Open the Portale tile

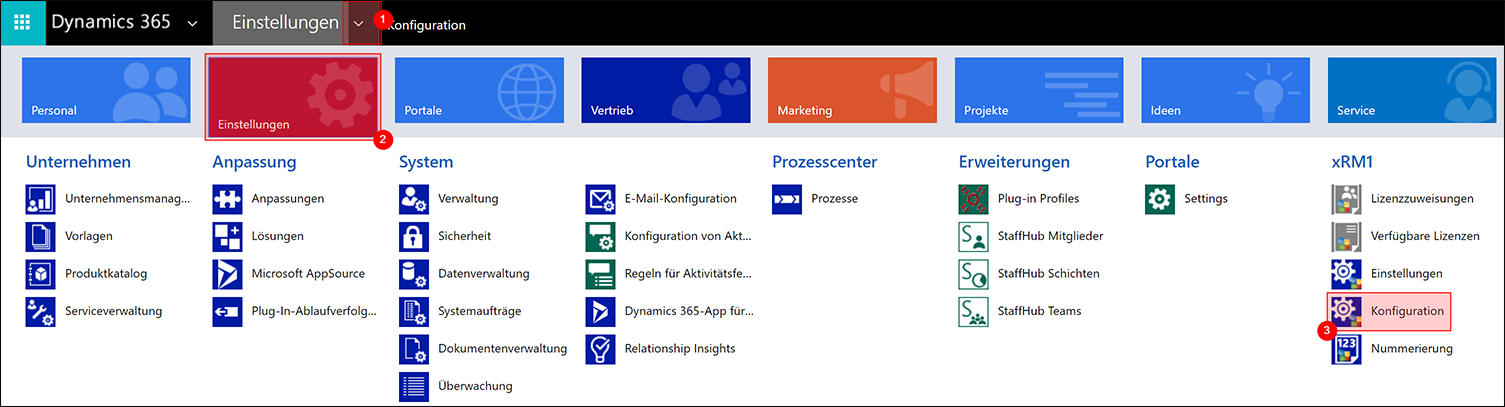(480, 90)
